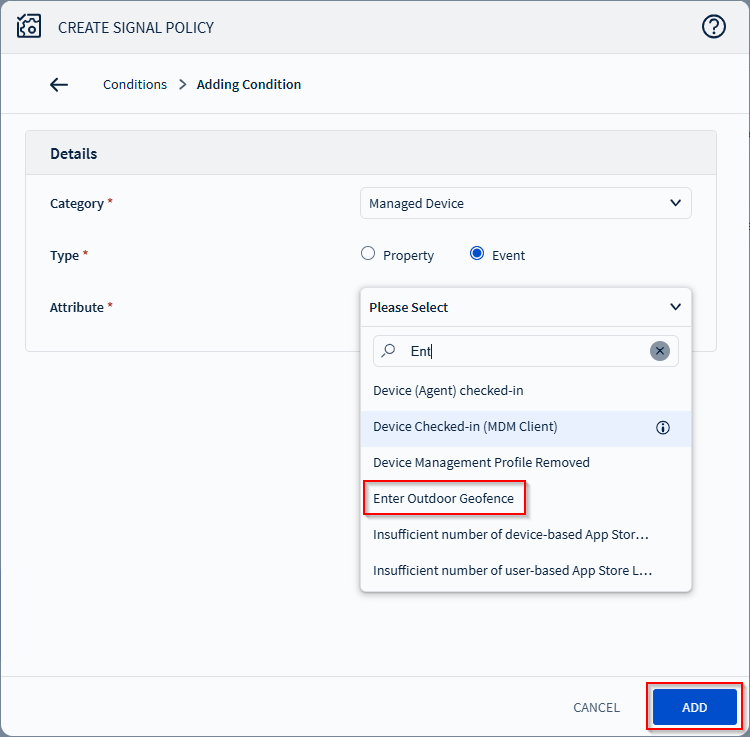Select insufficient device-based App Store licenses option
This screenshot has width=750, height=737.
tap(510, 535)
